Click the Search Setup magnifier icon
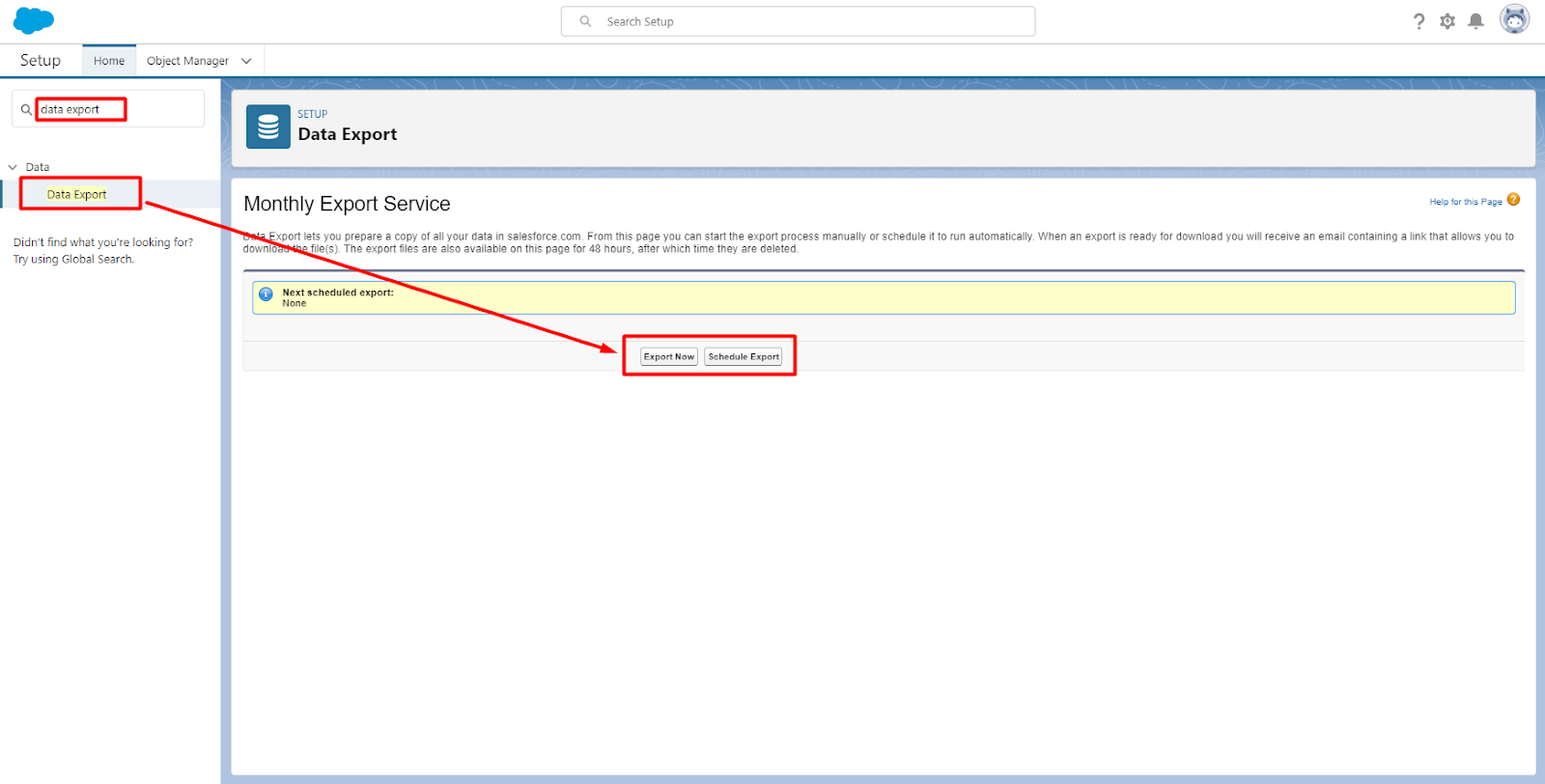 coord(585,21)
